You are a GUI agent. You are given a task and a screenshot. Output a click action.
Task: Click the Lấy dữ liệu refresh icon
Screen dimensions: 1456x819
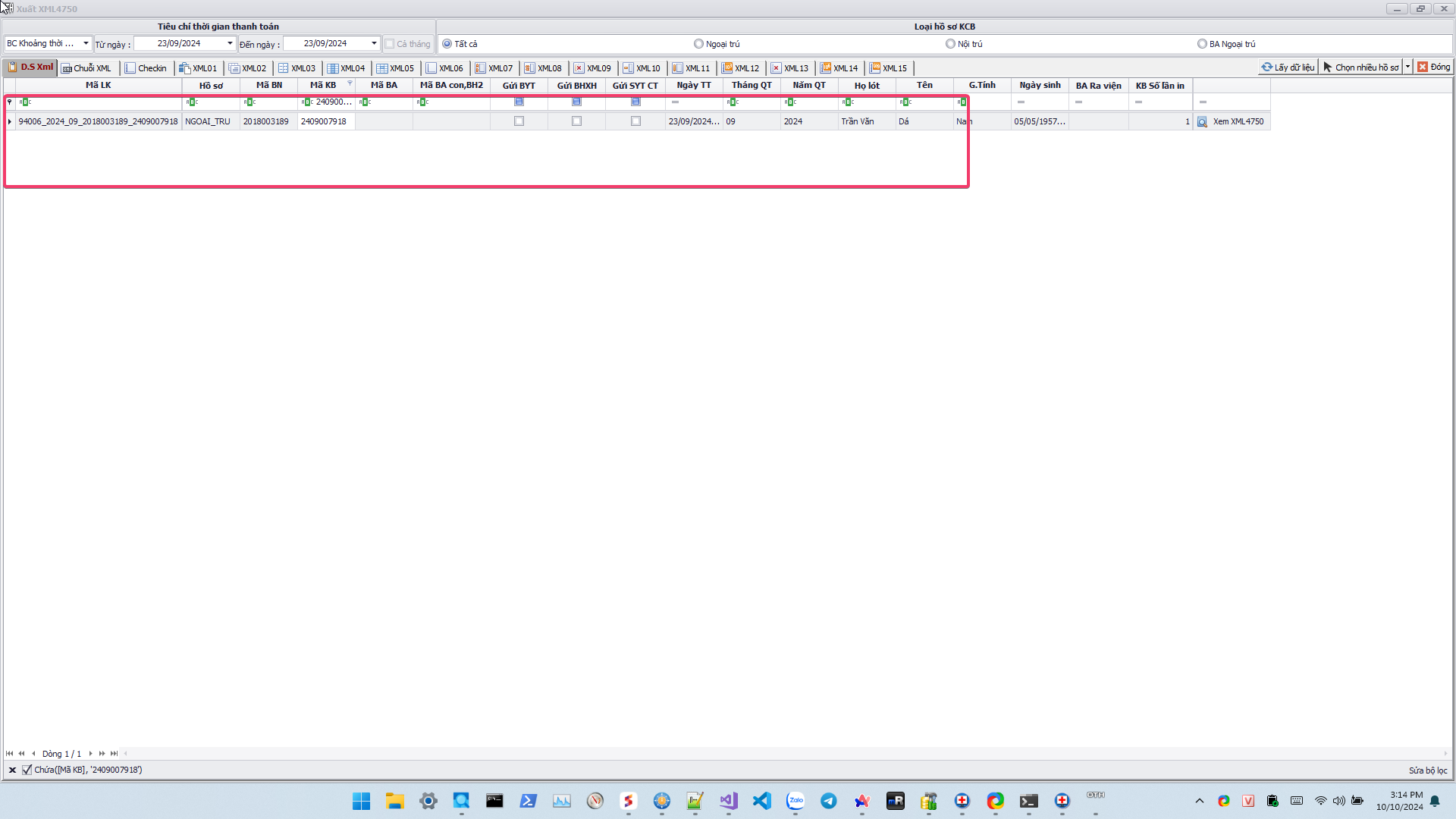pos(1266,67)
